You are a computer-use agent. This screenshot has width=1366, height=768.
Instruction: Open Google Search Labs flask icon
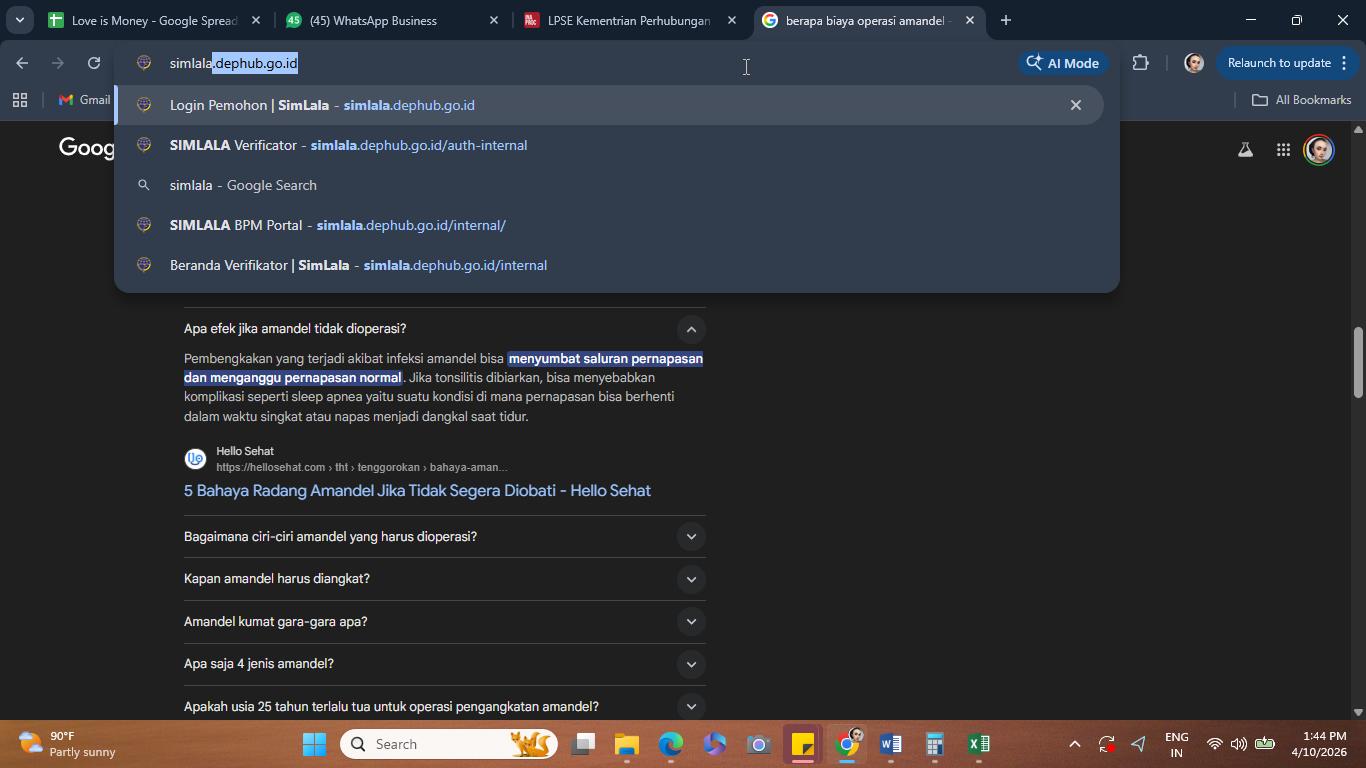1245,150
